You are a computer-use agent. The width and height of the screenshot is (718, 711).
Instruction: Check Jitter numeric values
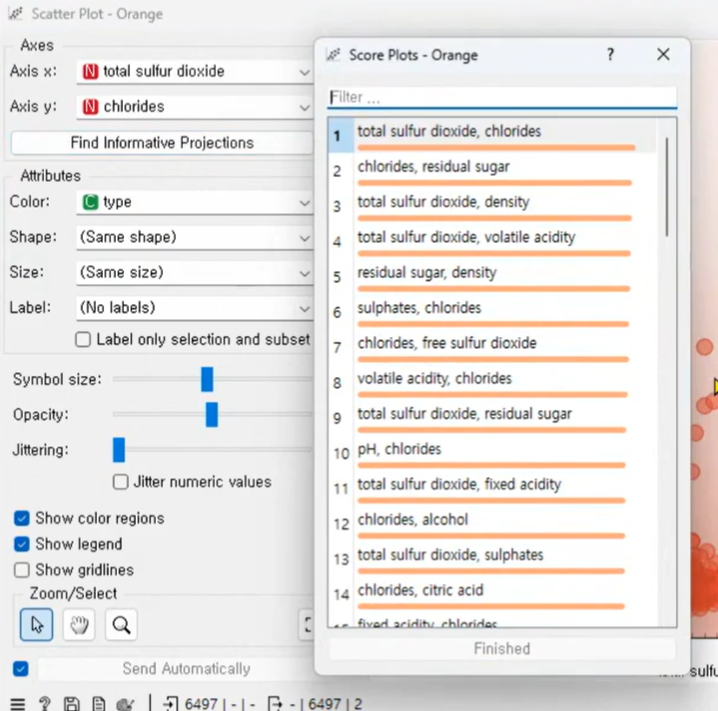[120, 482]
